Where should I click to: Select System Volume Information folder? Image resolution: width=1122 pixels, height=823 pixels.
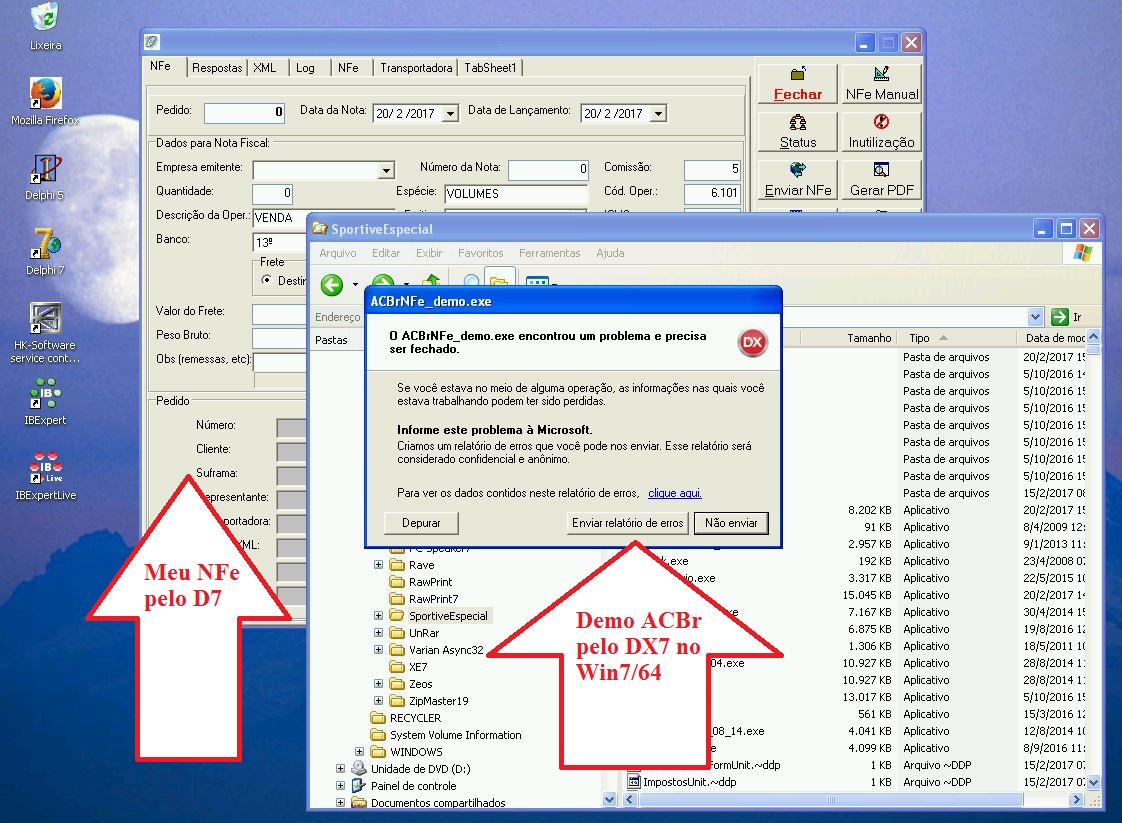click(x=446, y=735)
